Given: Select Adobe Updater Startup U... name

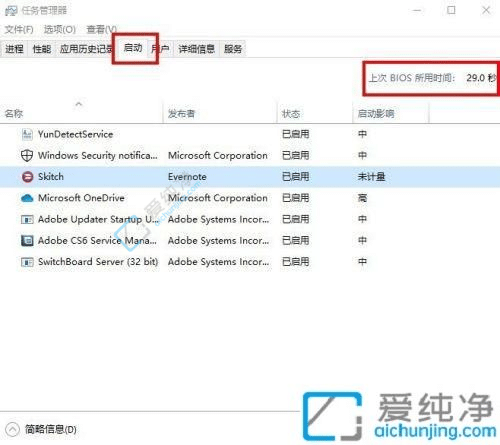Looking at the screenshot, I should pos(98,219).
